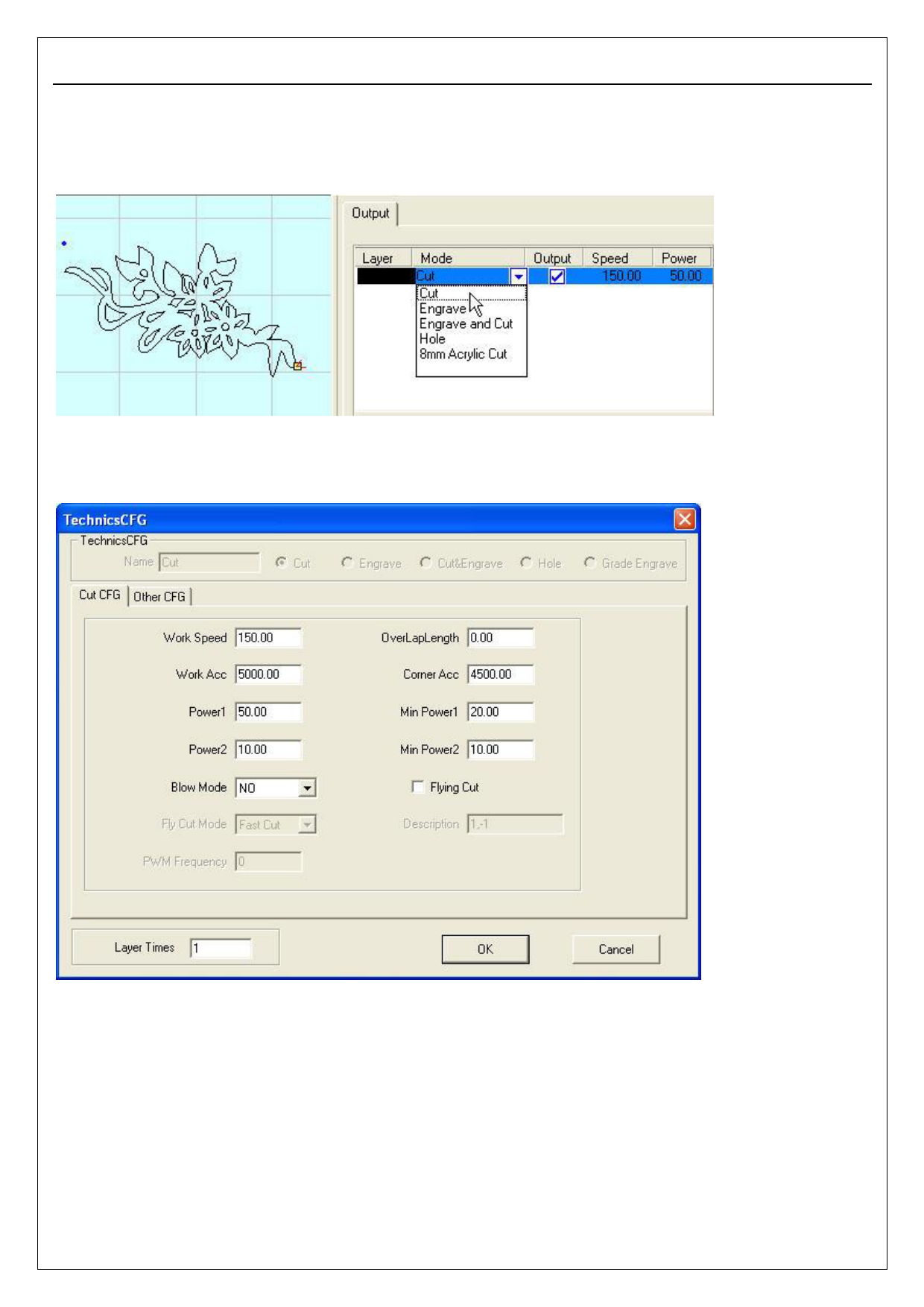Open the Cut CFG tab

point(99,595)
